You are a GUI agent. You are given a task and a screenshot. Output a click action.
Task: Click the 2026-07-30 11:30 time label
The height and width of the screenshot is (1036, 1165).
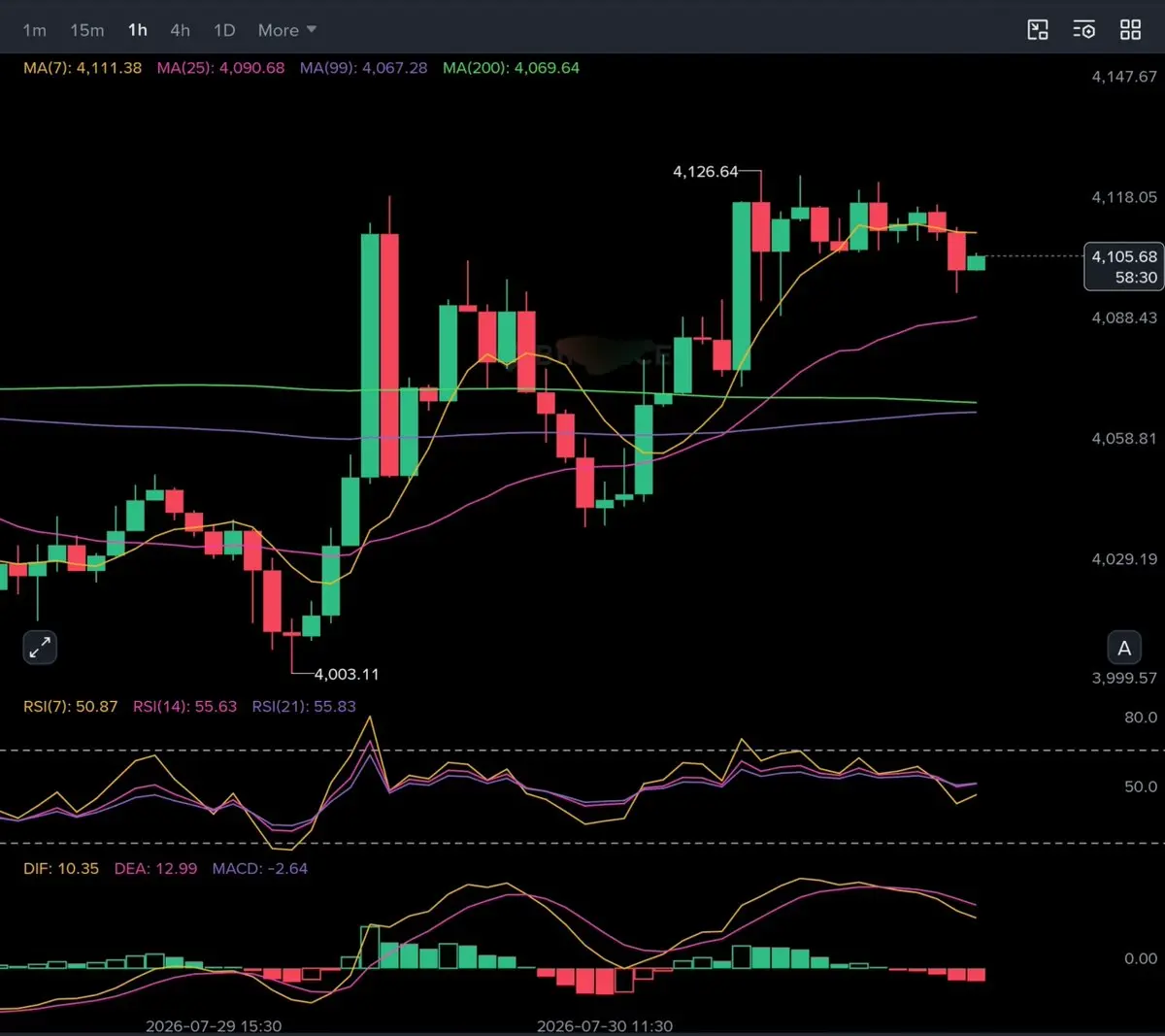point(605,1026)
